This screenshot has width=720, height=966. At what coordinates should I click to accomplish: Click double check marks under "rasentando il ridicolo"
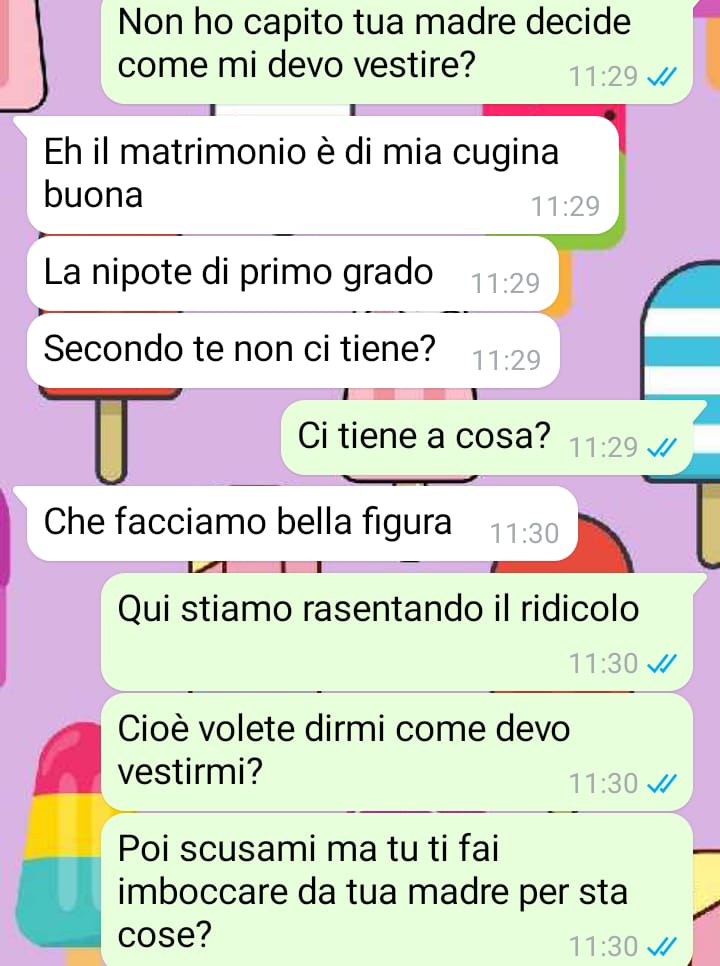click(663, 664)
